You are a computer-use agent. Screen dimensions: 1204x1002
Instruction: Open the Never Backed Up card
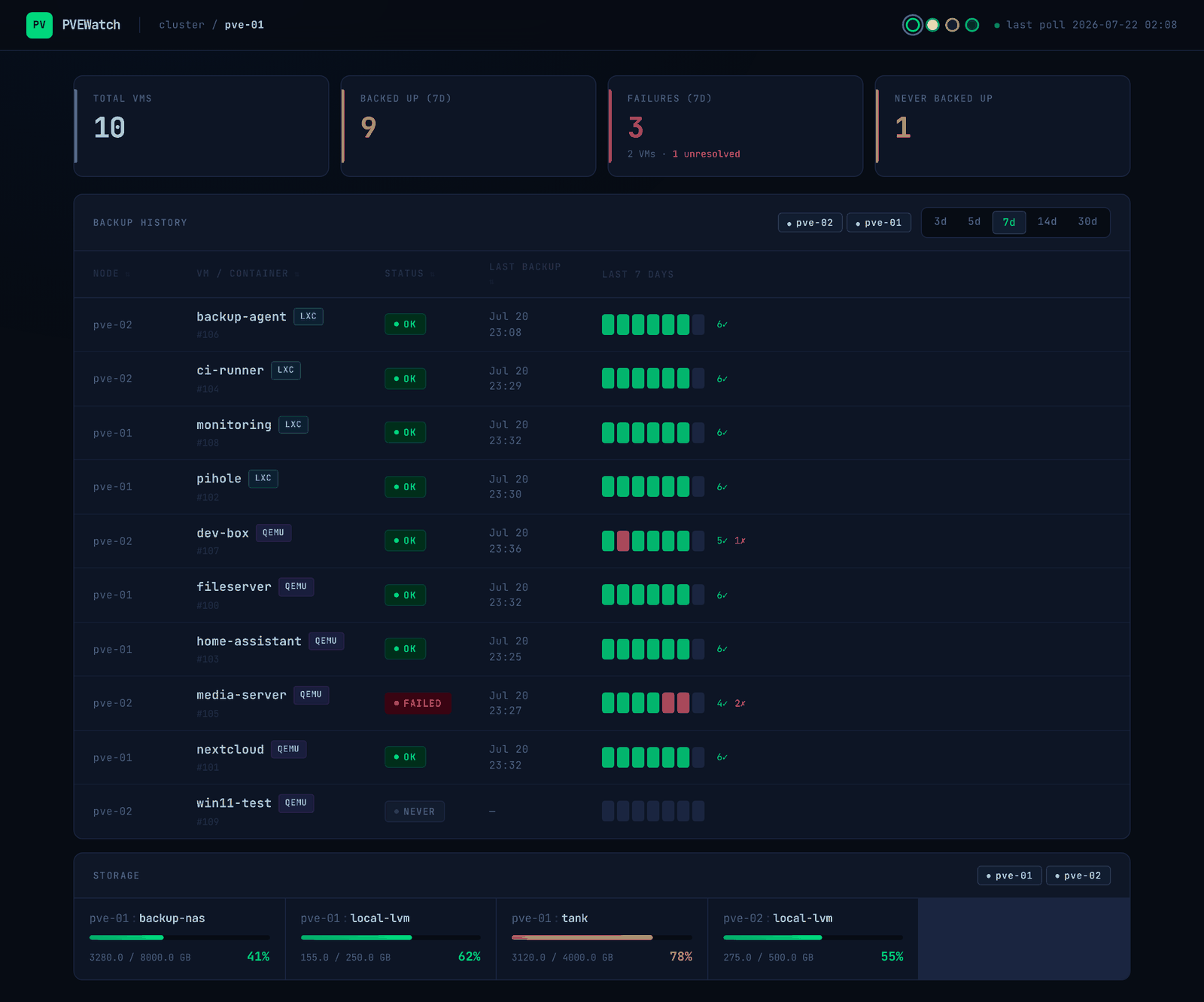pyautogui.click(x=1002, y=126)
